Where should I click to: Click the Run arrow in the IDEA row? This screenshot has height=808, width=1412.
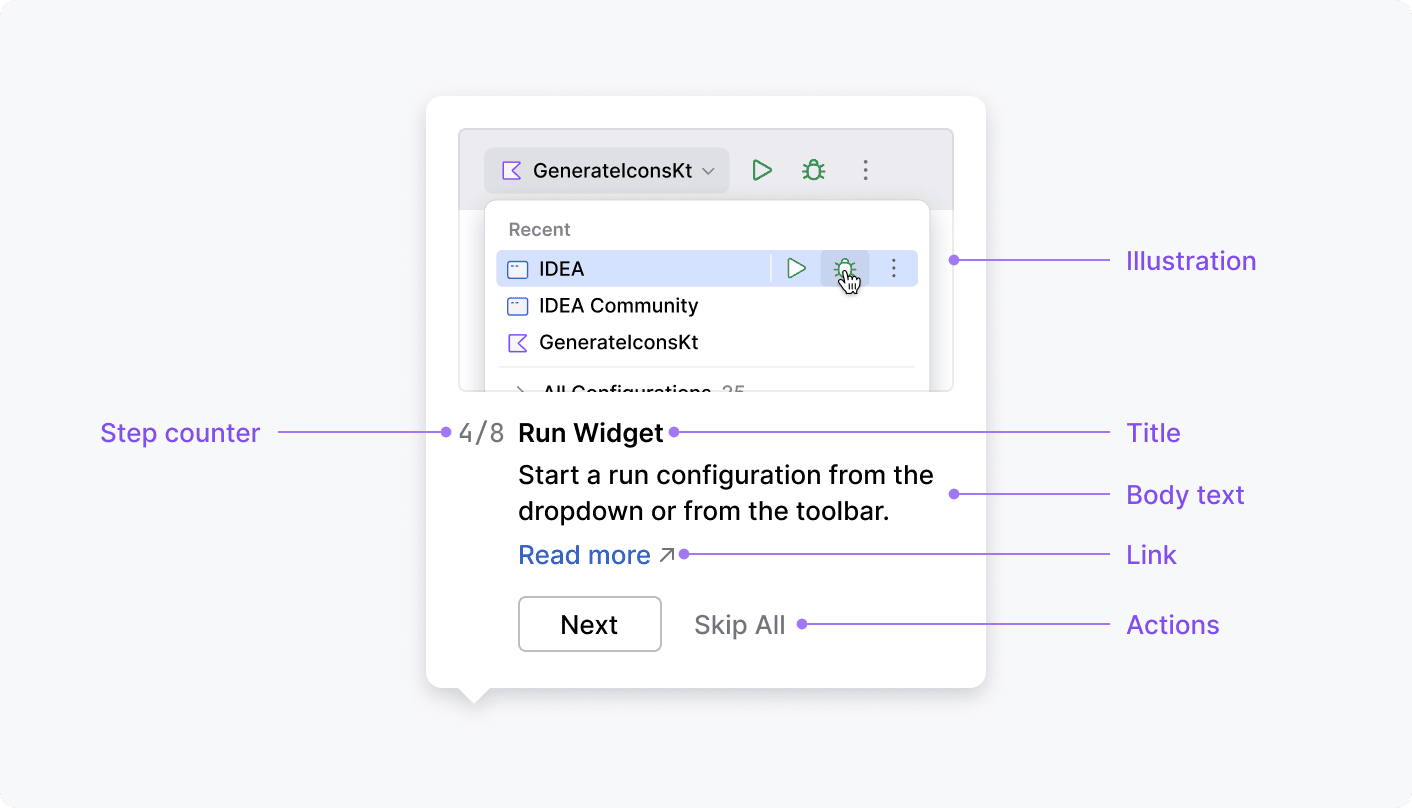coord(796,268)
